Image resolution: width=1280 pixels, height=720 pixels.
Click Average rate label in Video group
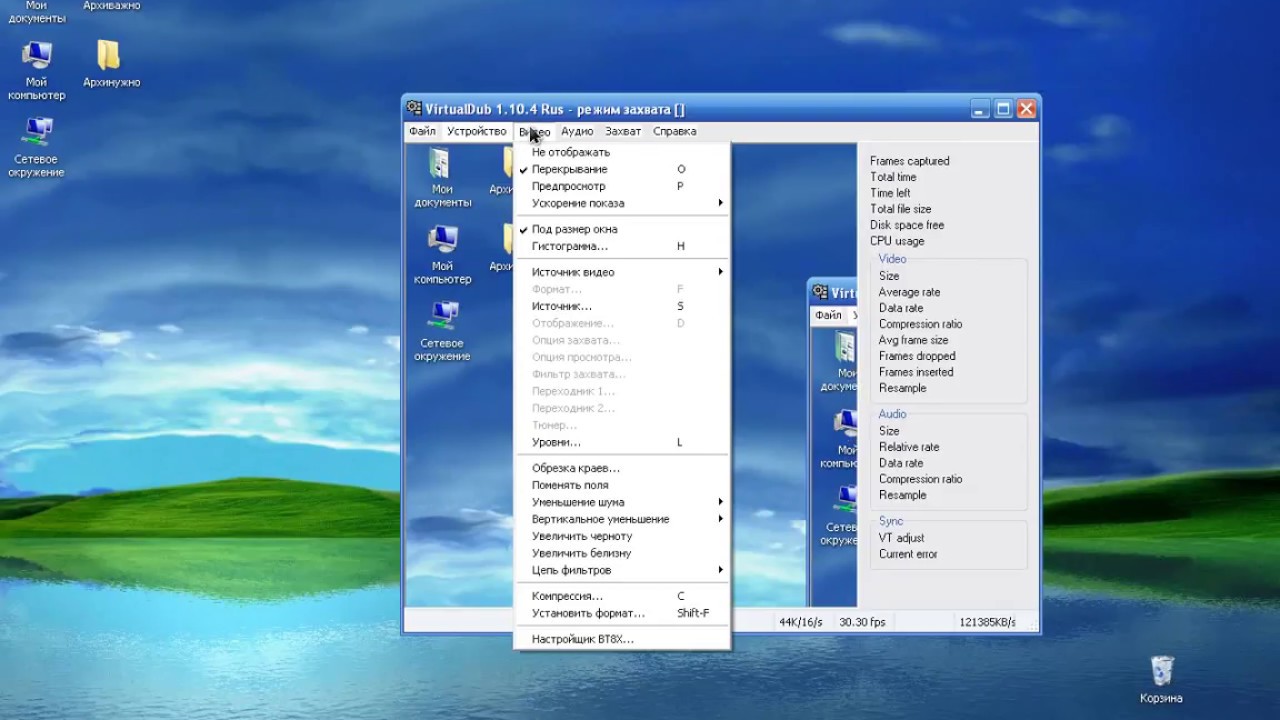[910, 292]
